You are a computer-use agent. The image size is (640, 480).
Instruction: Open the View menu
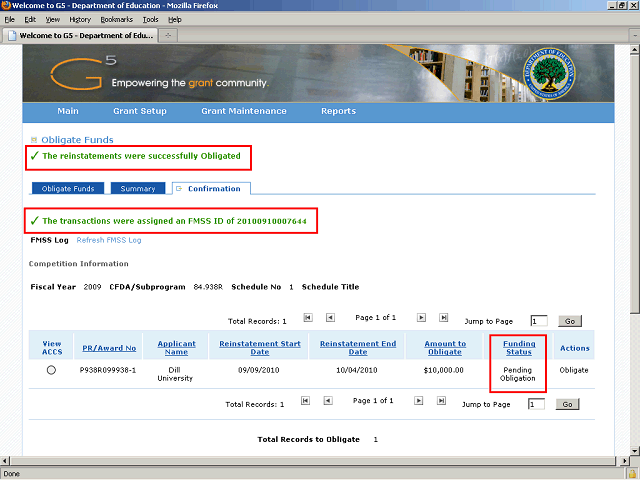click(53, 20)
